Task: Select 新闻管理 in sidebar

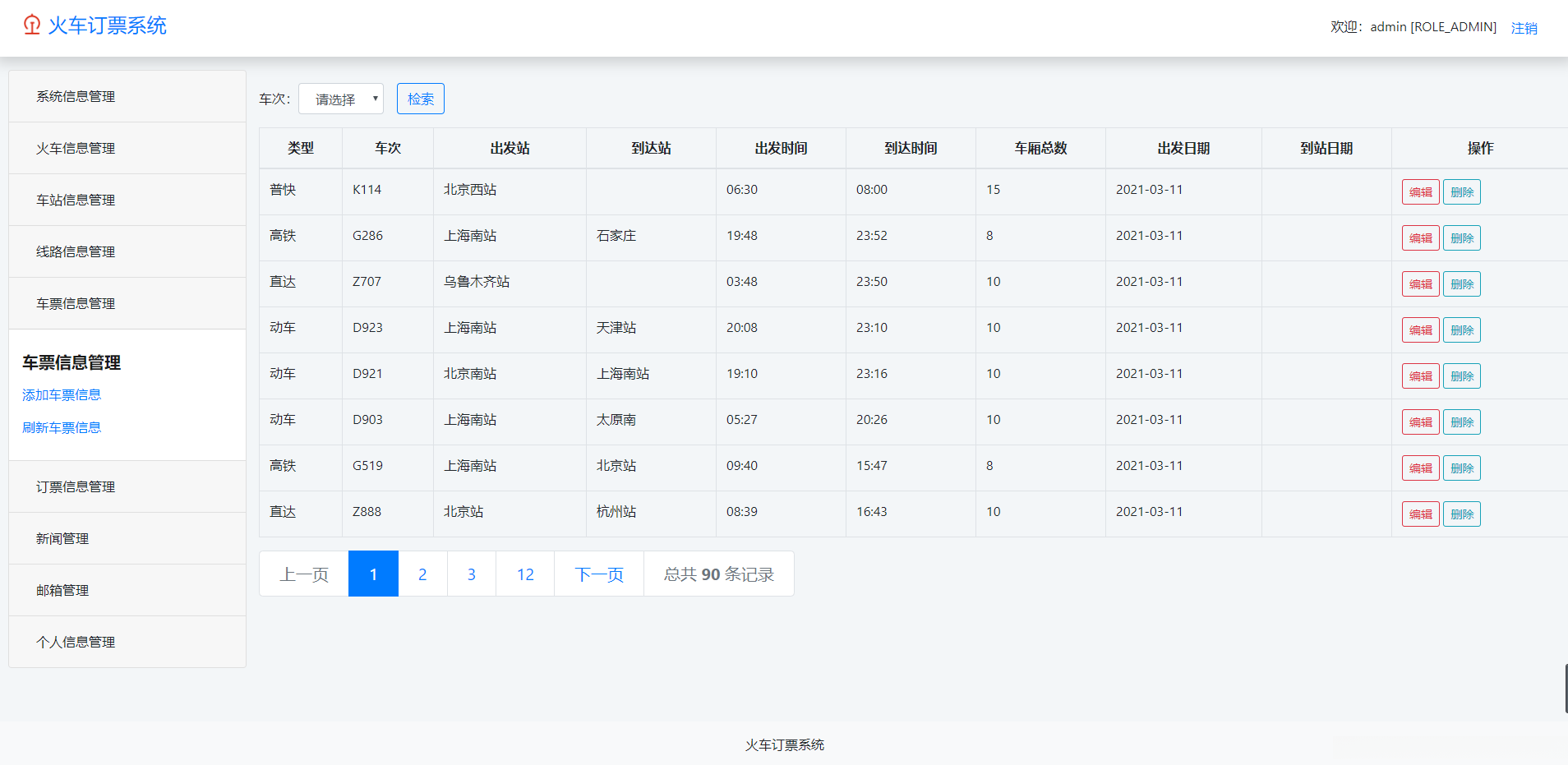Action: click(62, 539)
